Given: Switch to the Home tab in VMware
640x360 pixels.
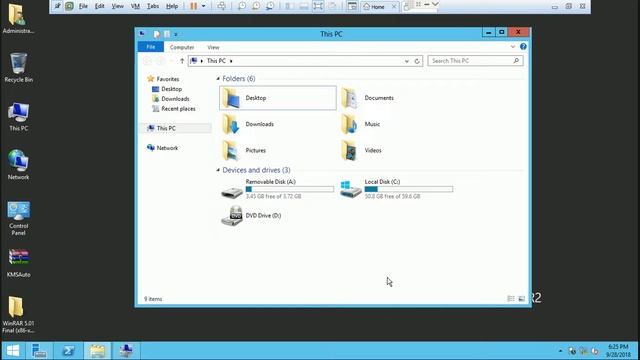Looking at the screenshot, I should (x=374, y=7).
